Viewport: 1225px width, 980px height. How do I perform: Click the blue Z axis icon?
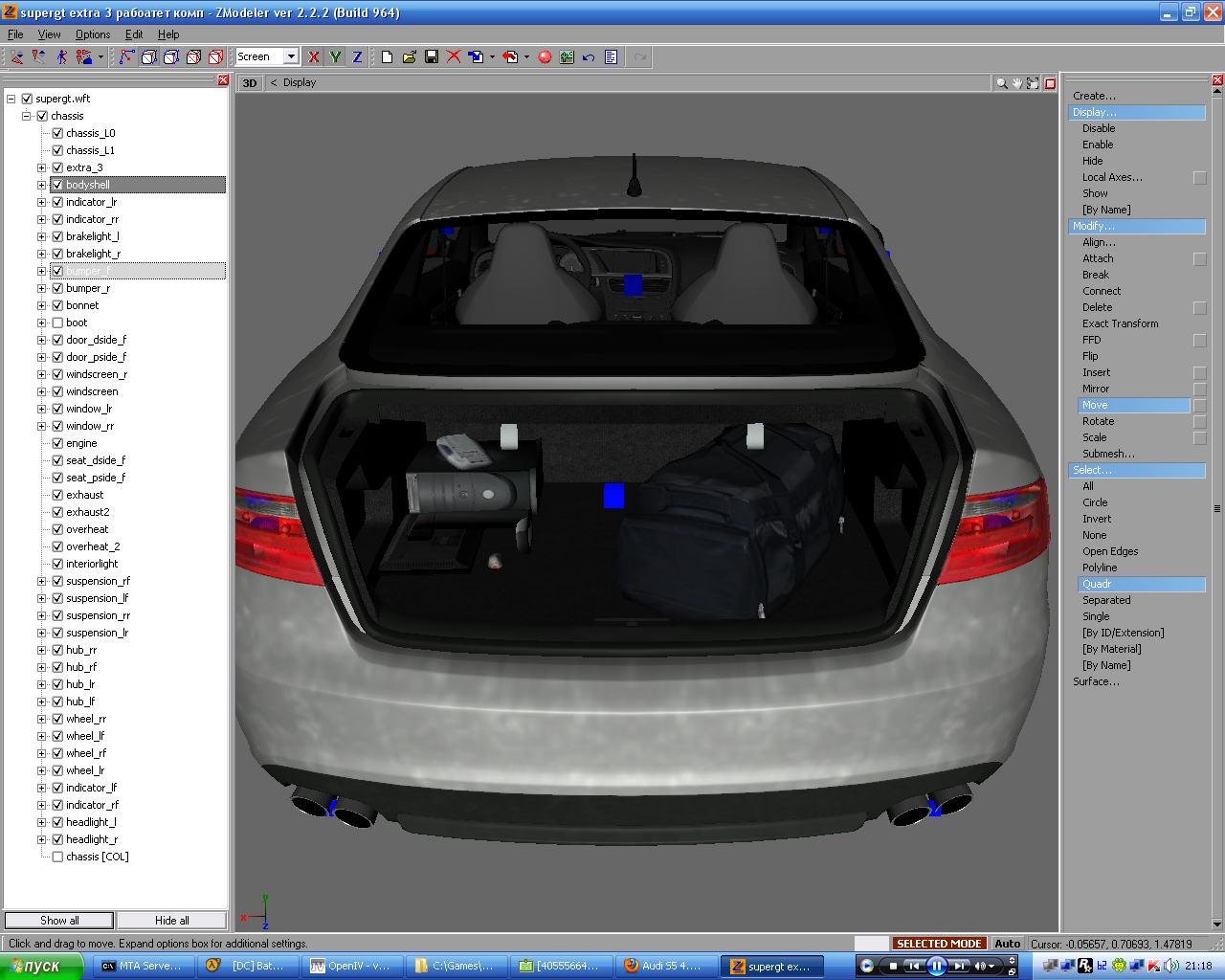click(x=357, y=57)
